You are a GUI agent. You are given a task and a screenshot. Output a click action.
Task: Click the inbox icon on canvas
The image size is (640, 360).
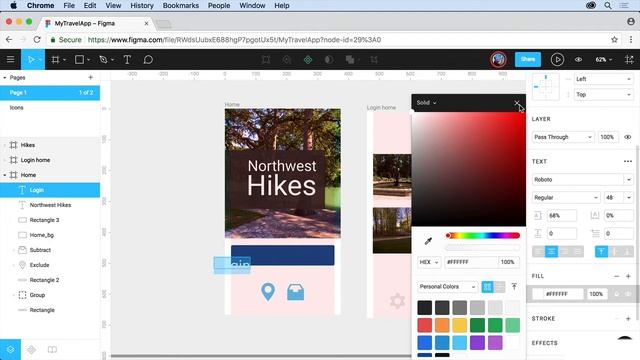(x=296, y=292)
